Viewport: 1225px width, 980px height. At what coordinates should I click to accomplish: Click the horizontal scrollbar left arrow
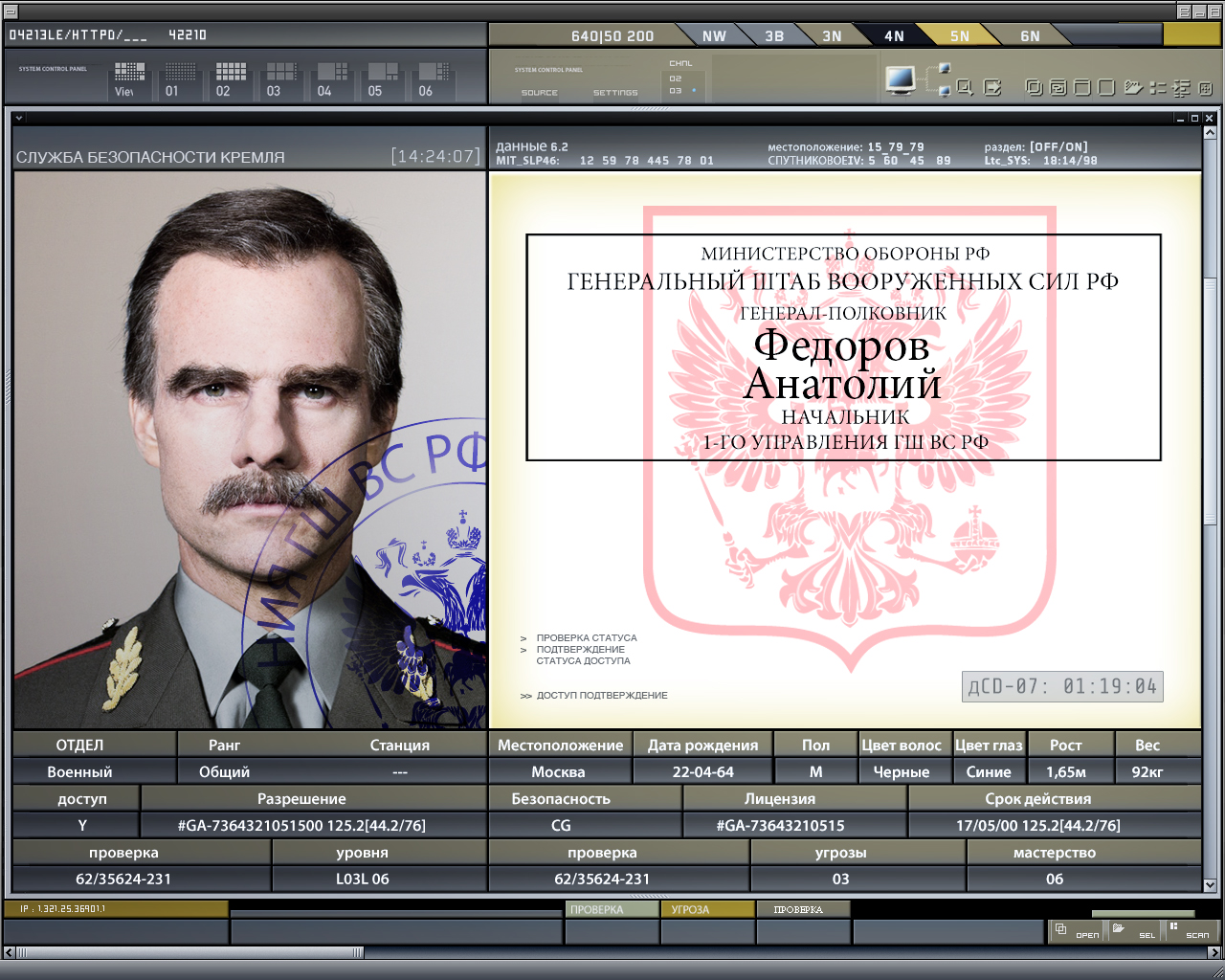click(9, 952)
